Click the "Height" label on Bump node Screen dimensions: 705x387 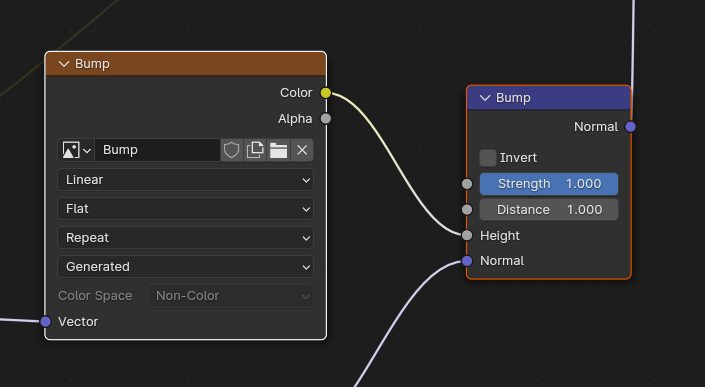[x=500, y=236]
